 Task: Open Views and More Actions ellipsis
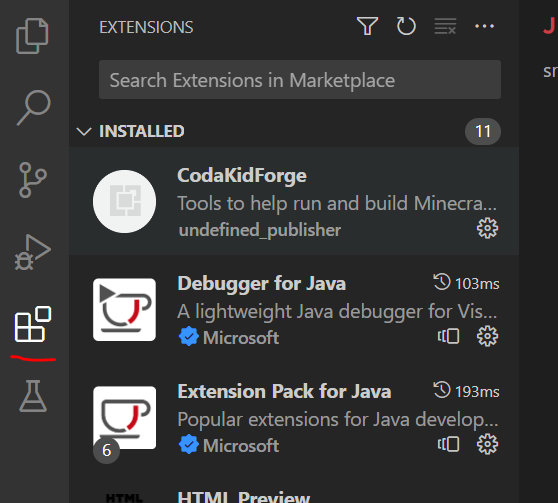(x=484, y=26)
